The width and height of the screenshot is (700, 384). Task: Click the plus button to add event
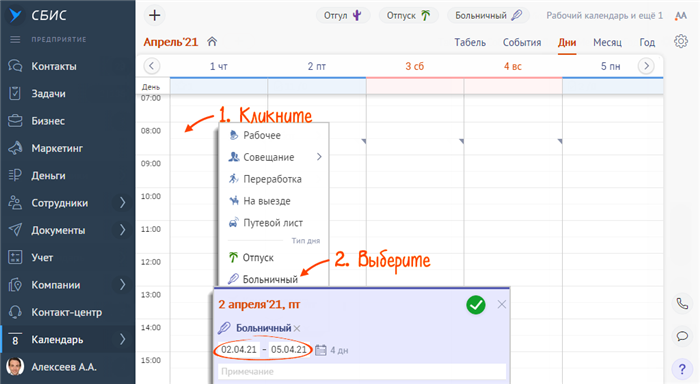pyautogui.click(x=154, y=16)
